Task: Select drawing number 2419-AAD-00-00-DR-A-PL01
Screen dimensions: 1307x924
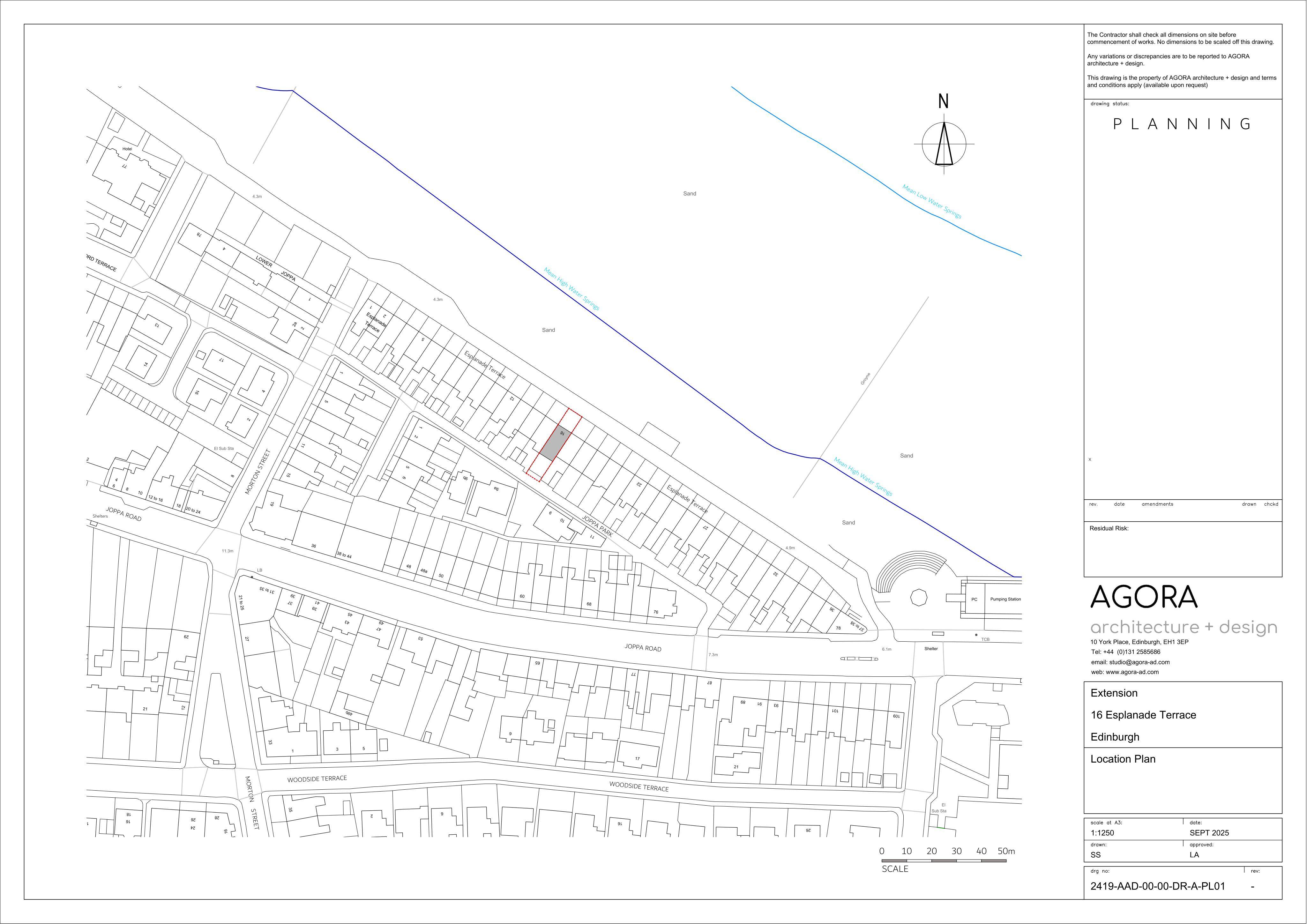Action: [1157, 886]
